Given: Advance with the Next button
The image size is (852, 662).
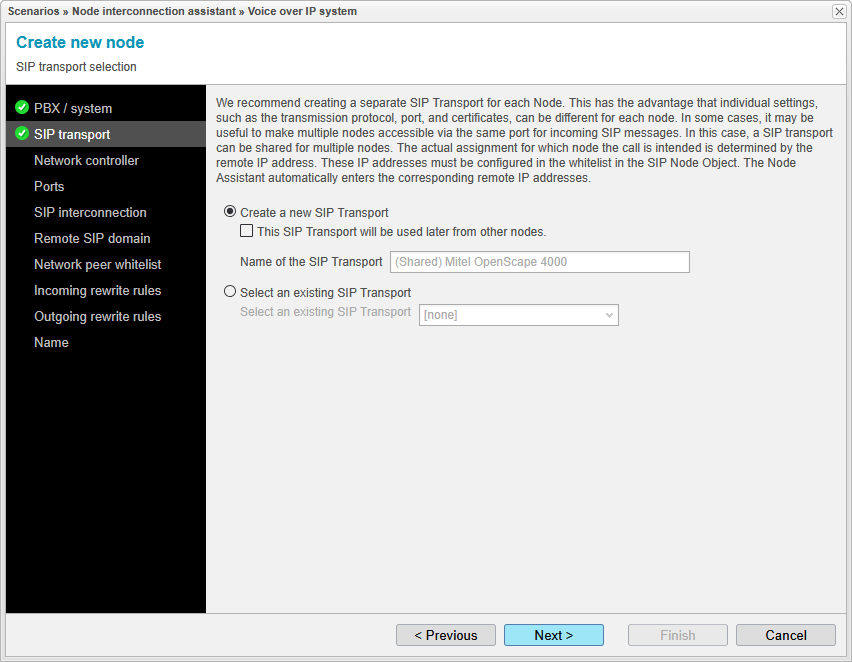Looking at the screenshot, I should pyautogui.click(x=553, y=635).
